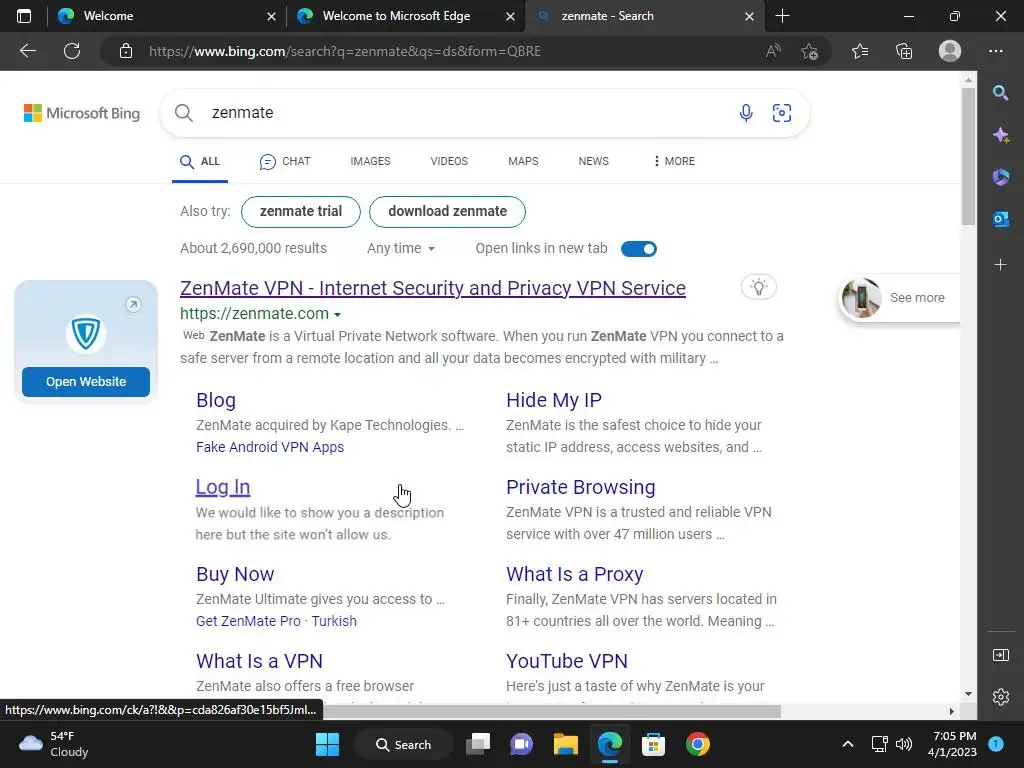The image size is (1024, 768).
Task: Switch to Welcome to Microsoft Edge tab
Action: 405,16
